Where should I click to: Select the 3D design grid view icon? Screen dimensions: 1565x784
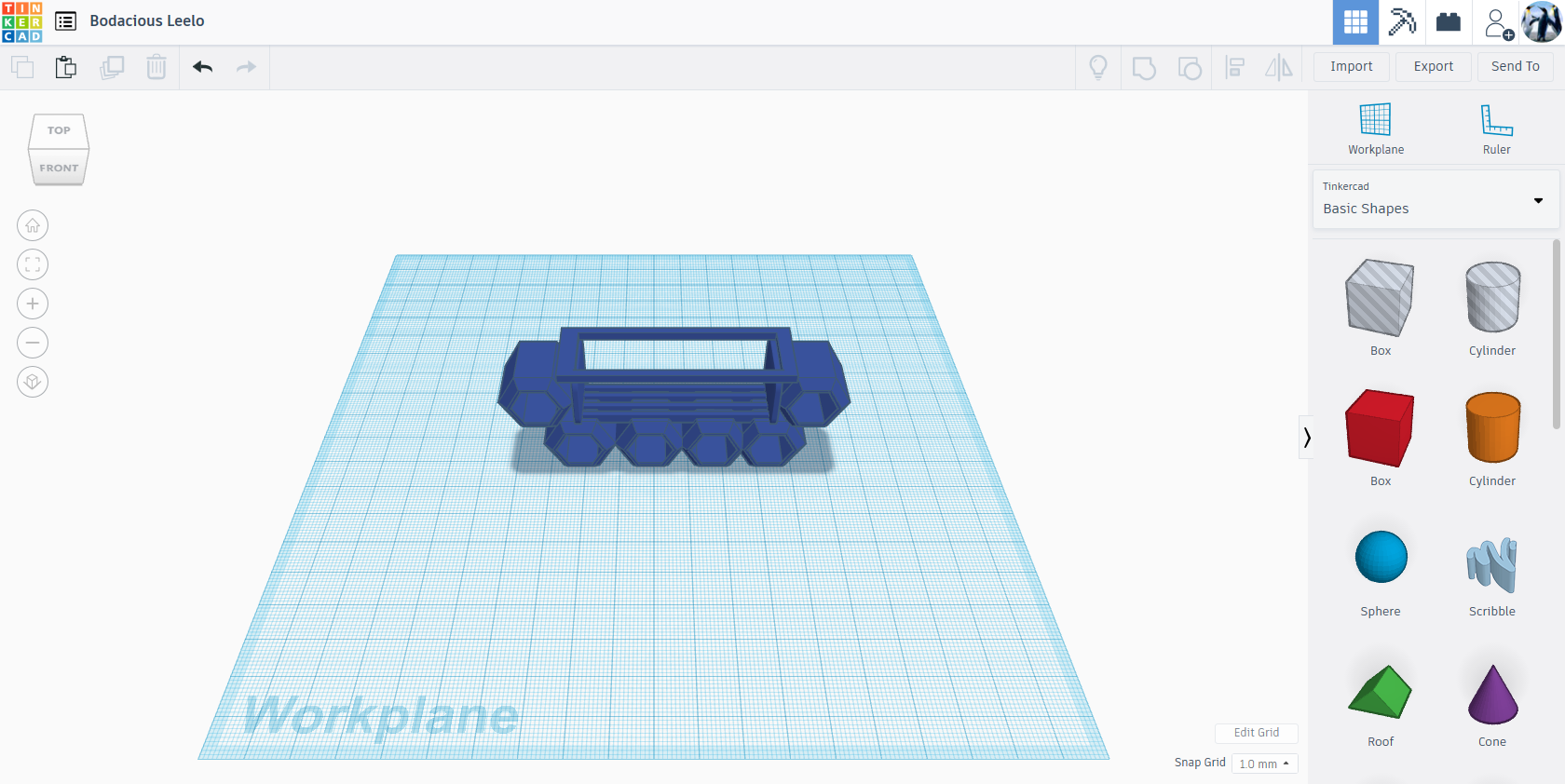click(1355, 22)
